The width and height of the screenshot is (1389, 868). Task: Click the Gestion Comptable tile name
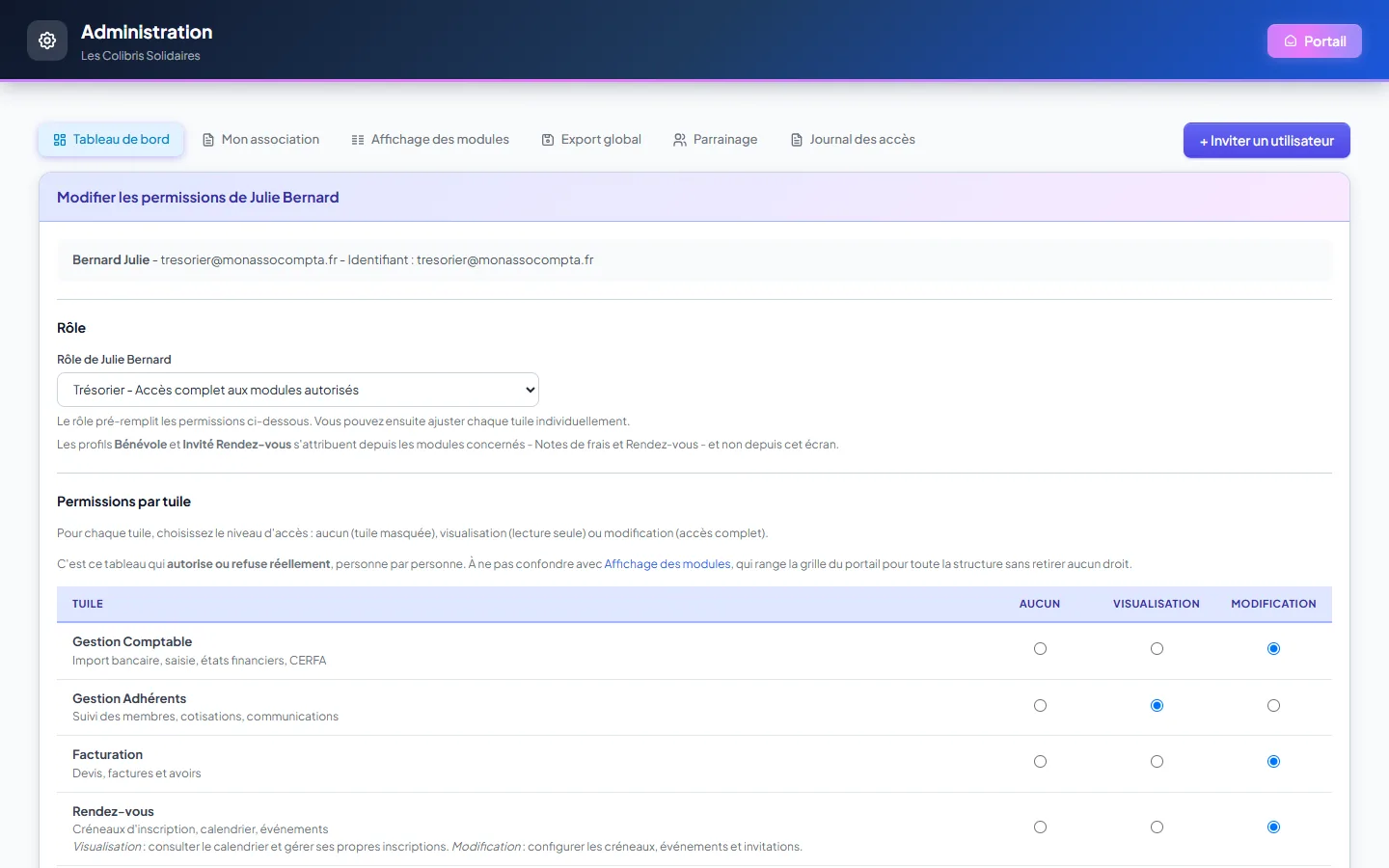132,642
